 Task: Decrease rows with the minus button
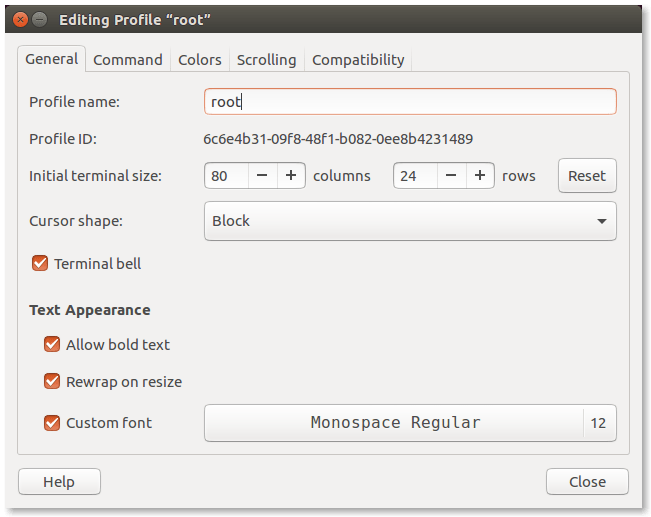tap(451, 176)
